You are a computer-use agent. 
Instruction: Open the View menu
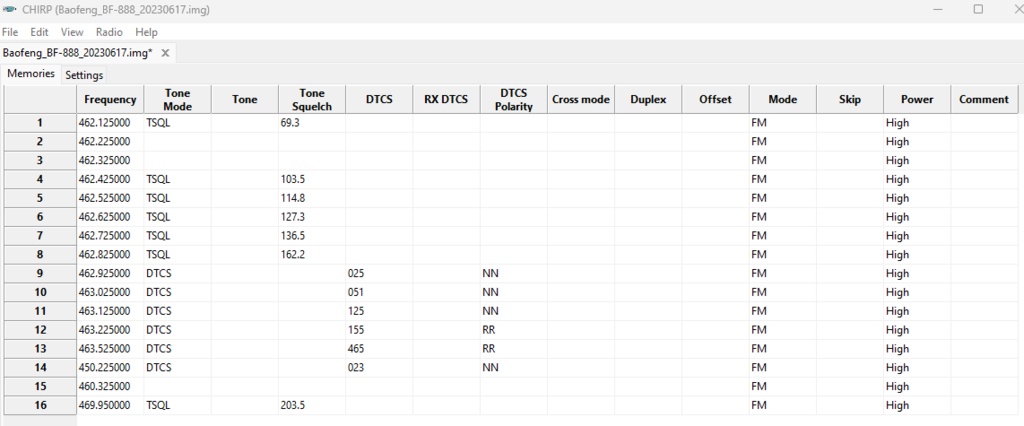72,31
